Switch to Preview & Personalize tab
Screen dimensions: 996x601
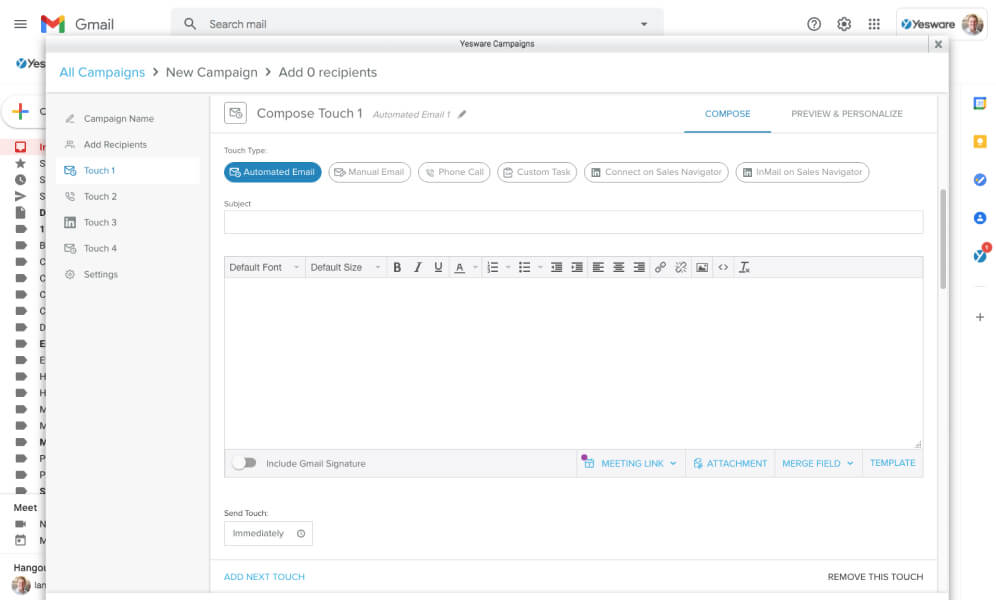pyautogui.click(x=847, y=114)
